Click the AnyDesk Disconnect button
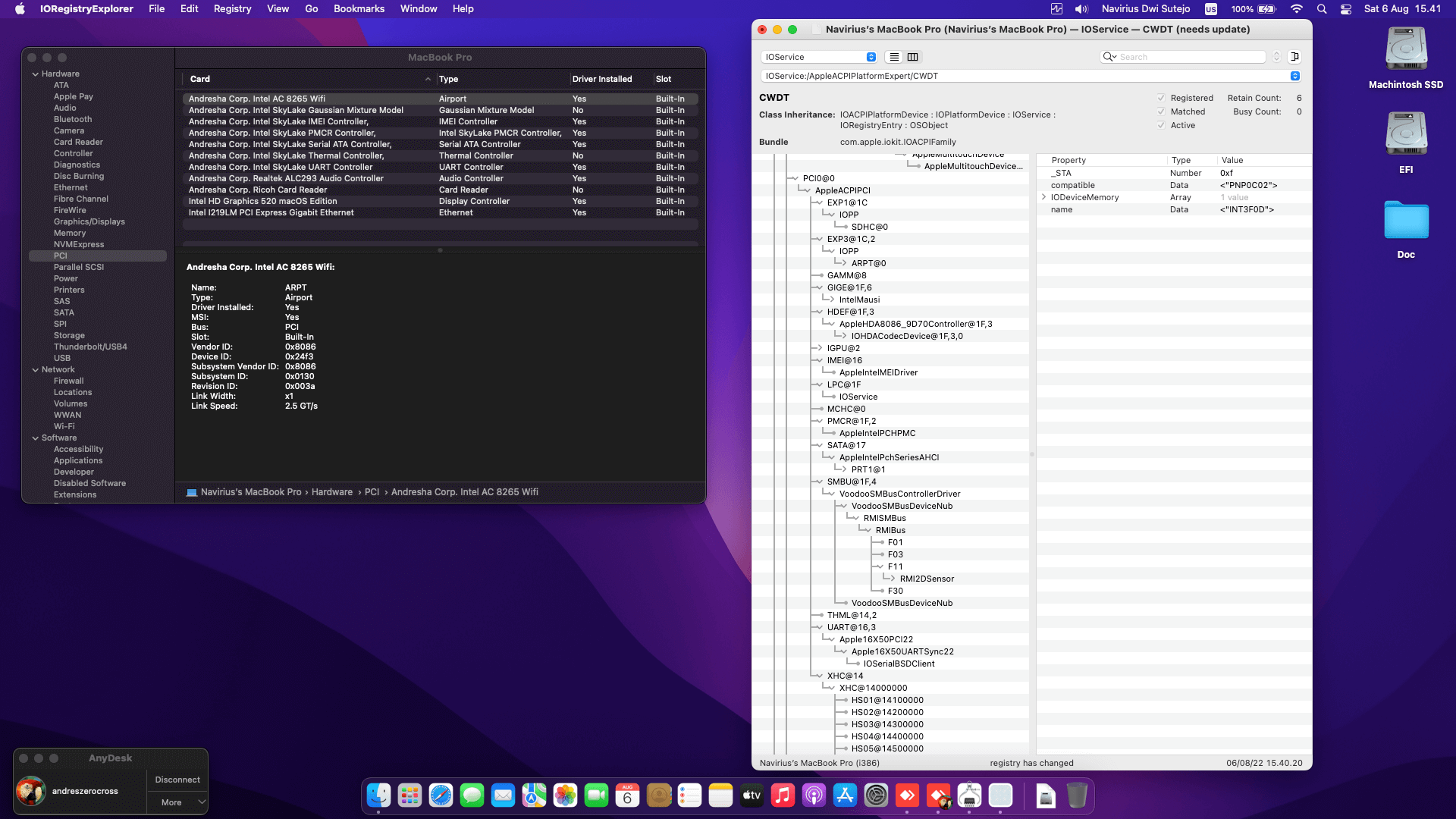Viewport: 1456px width, 819px height. (177, 780)
